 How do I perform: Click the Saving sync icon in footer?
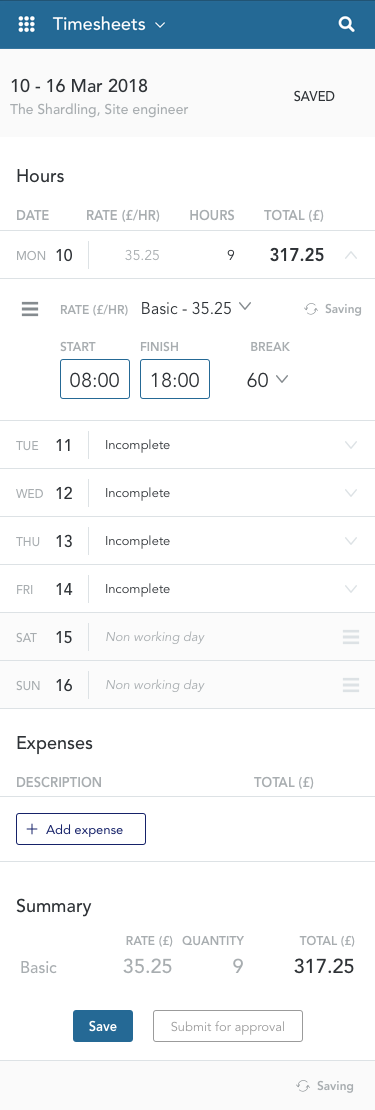[x=303, y=1086]
